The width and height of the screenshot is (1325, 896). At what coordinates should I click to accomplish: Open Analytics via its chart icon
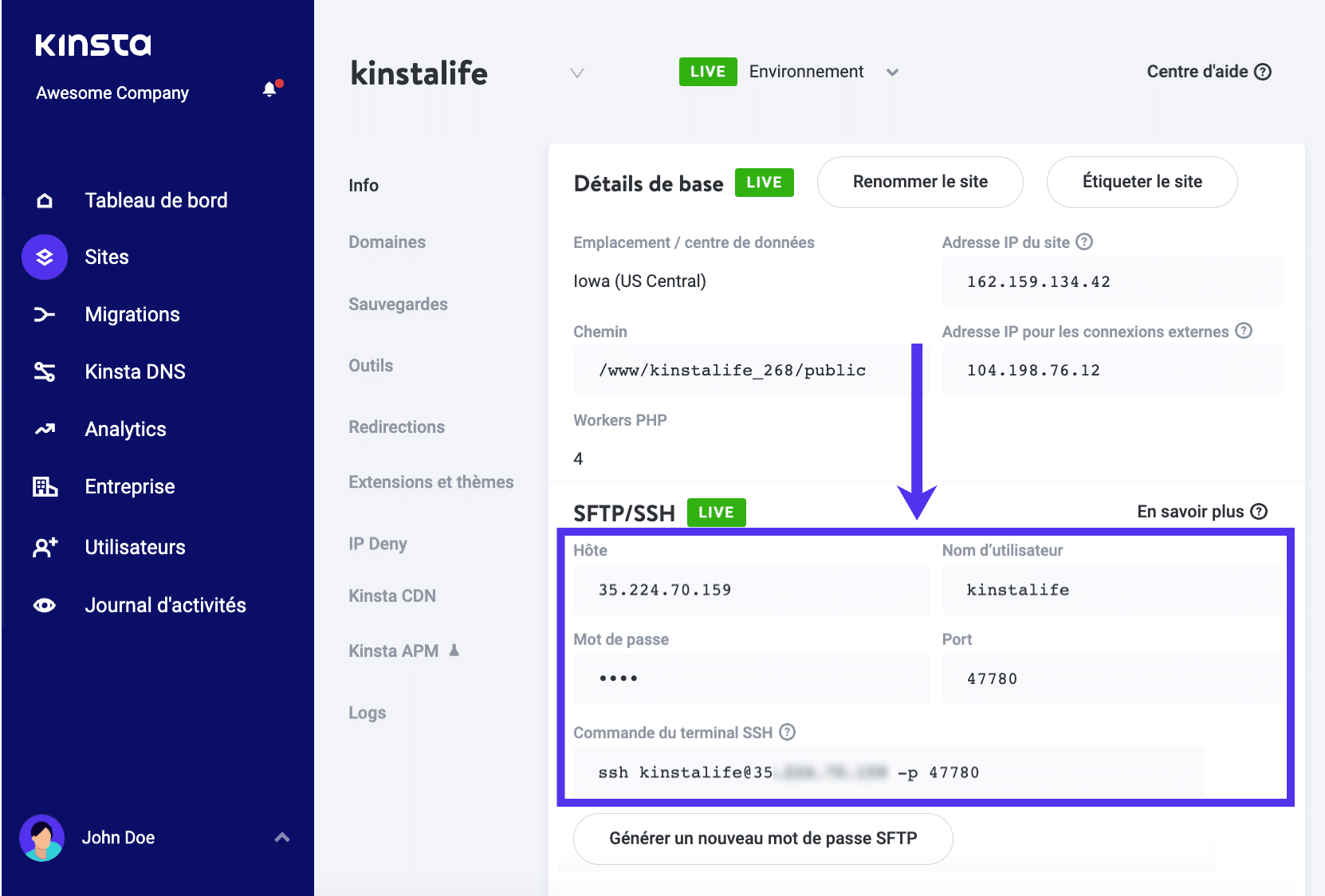click(45, 429)
